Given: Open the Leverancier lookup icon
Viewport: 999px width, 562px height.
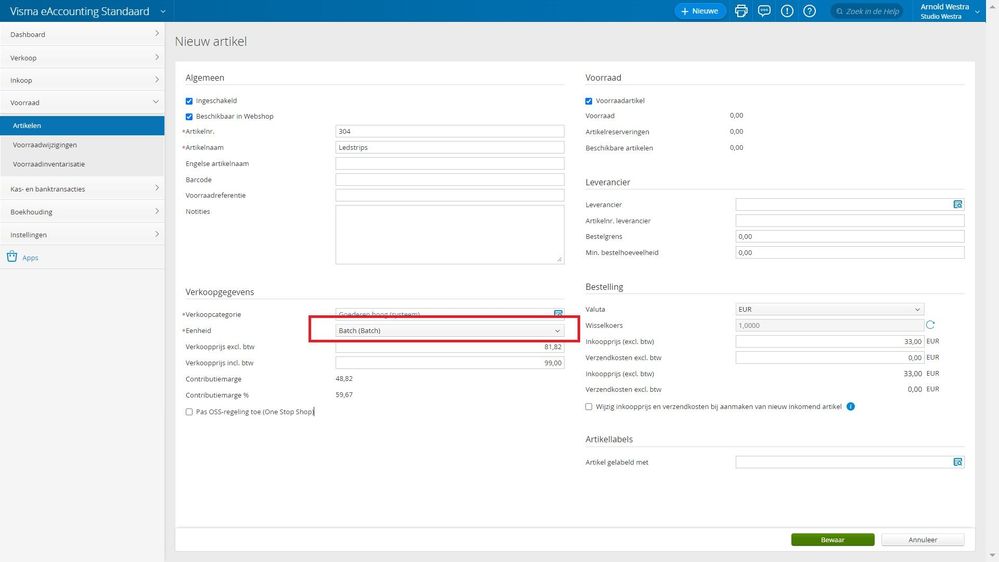Looking at the screenshot, I should click(957, 204).
